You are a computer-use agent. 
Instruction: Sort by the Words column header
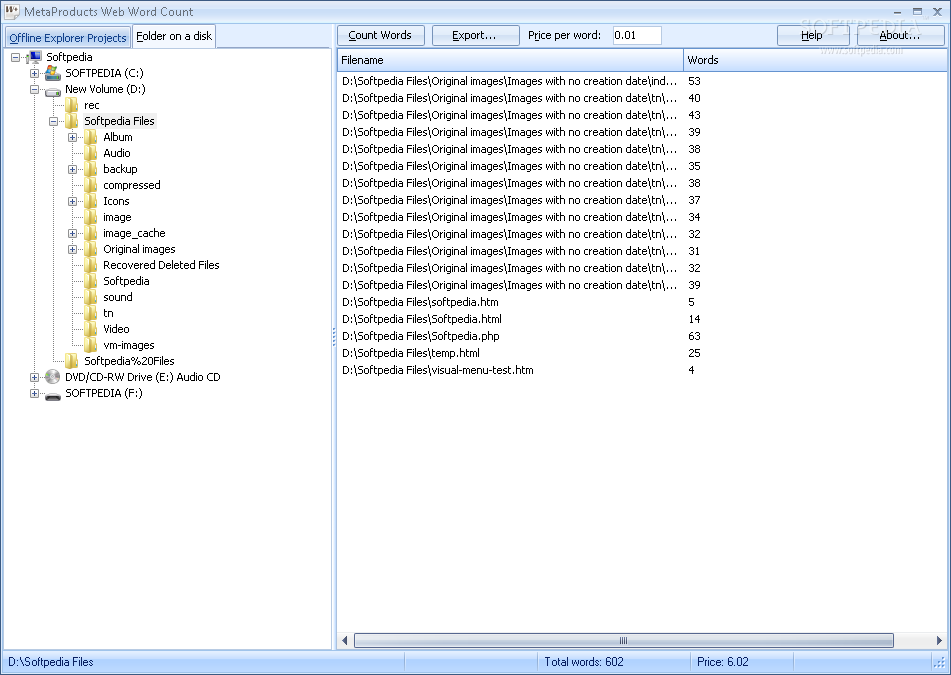(815, 60)
